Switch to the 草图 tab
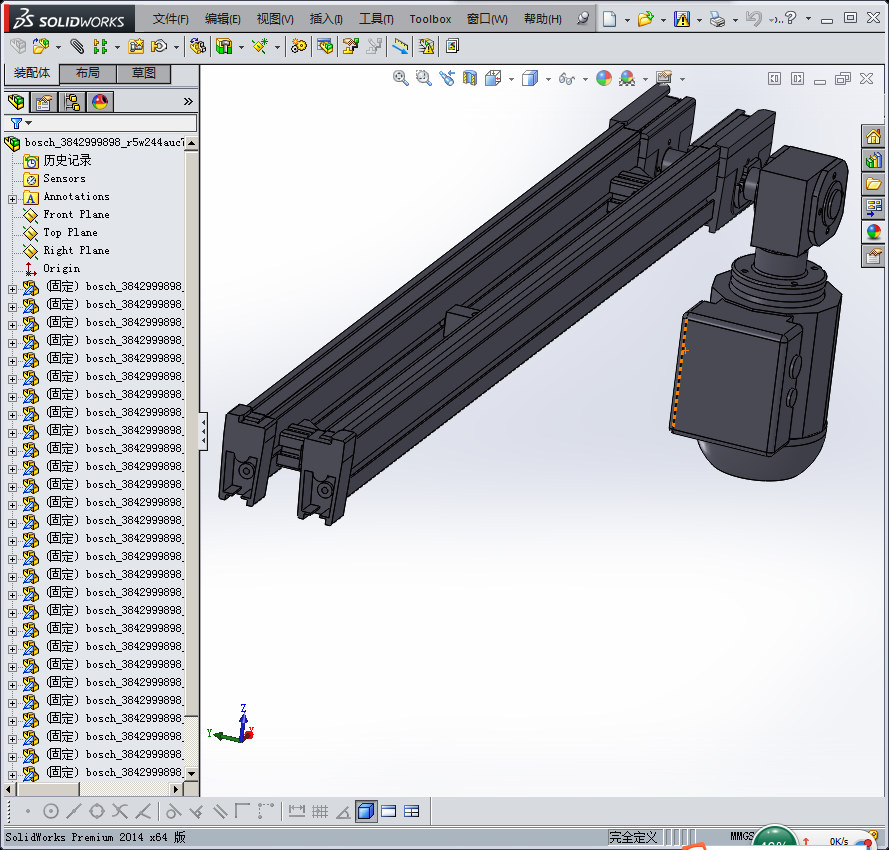 [143, 73]
